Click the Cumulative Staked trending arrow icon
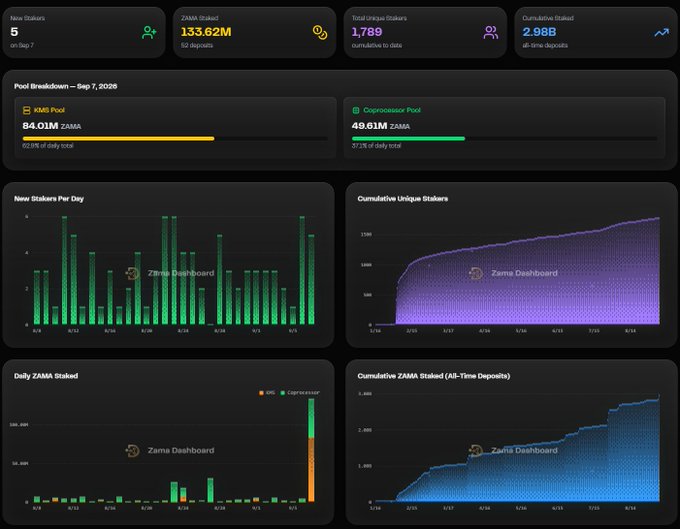The image size is (680, 529). tap(661, 33)
